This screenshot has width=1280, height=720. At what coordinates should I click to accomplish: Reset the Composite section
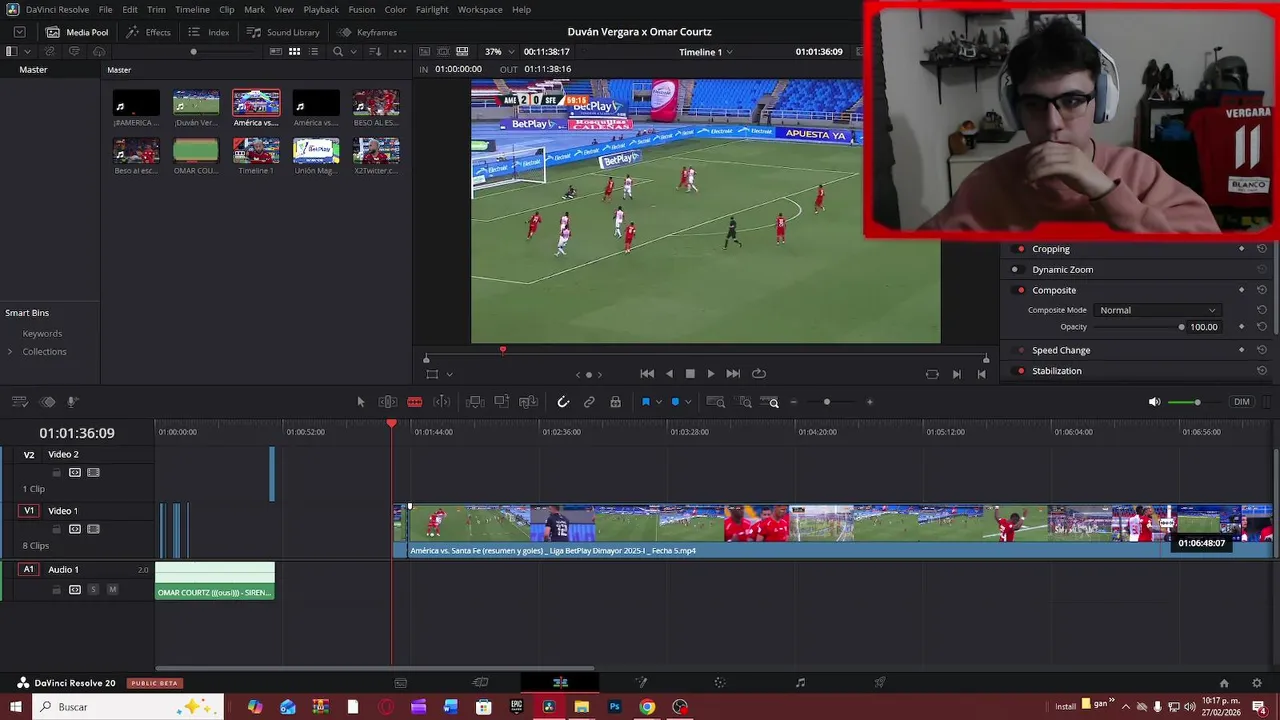click(1262, 290)
